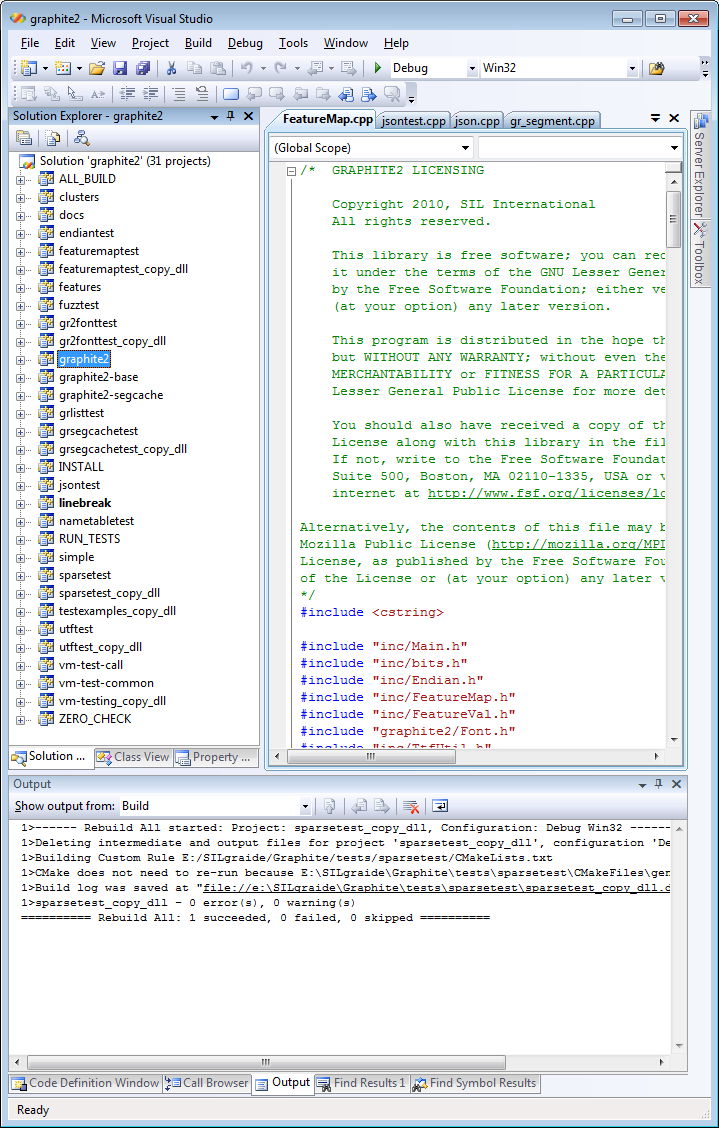Viewport: 719px width, 1128px height.
Task: Open the Show output from dropdown
Action: tap(305, 806)
